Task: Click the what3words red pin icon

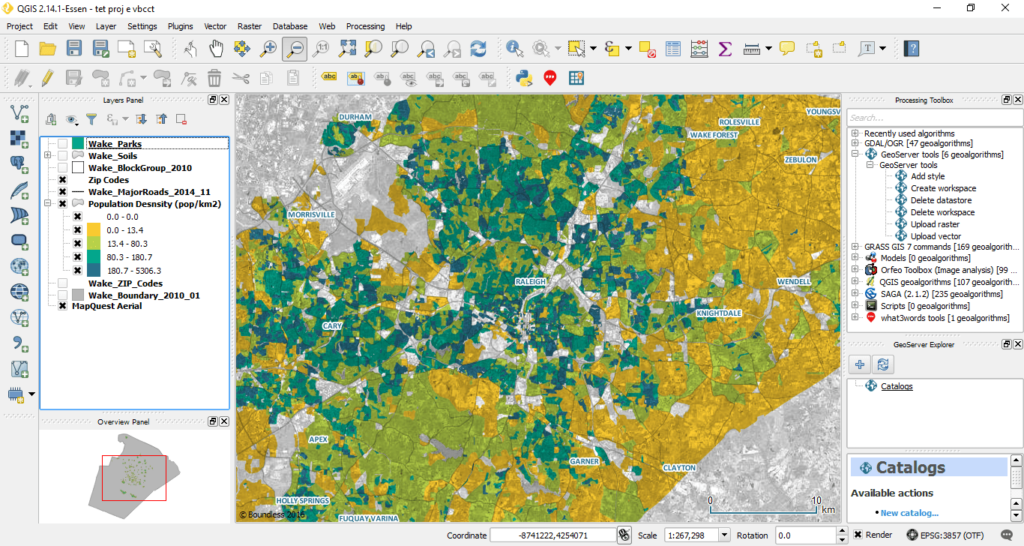Action: pyautogui.click(x=550, y=78)
